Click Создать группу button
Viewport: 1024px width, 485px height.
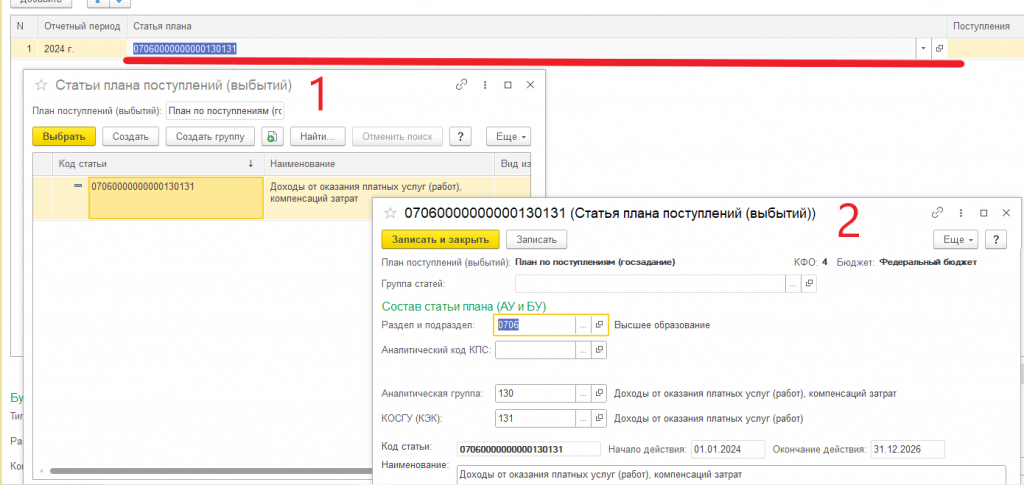pyautogui.click(x=211, y=136)
